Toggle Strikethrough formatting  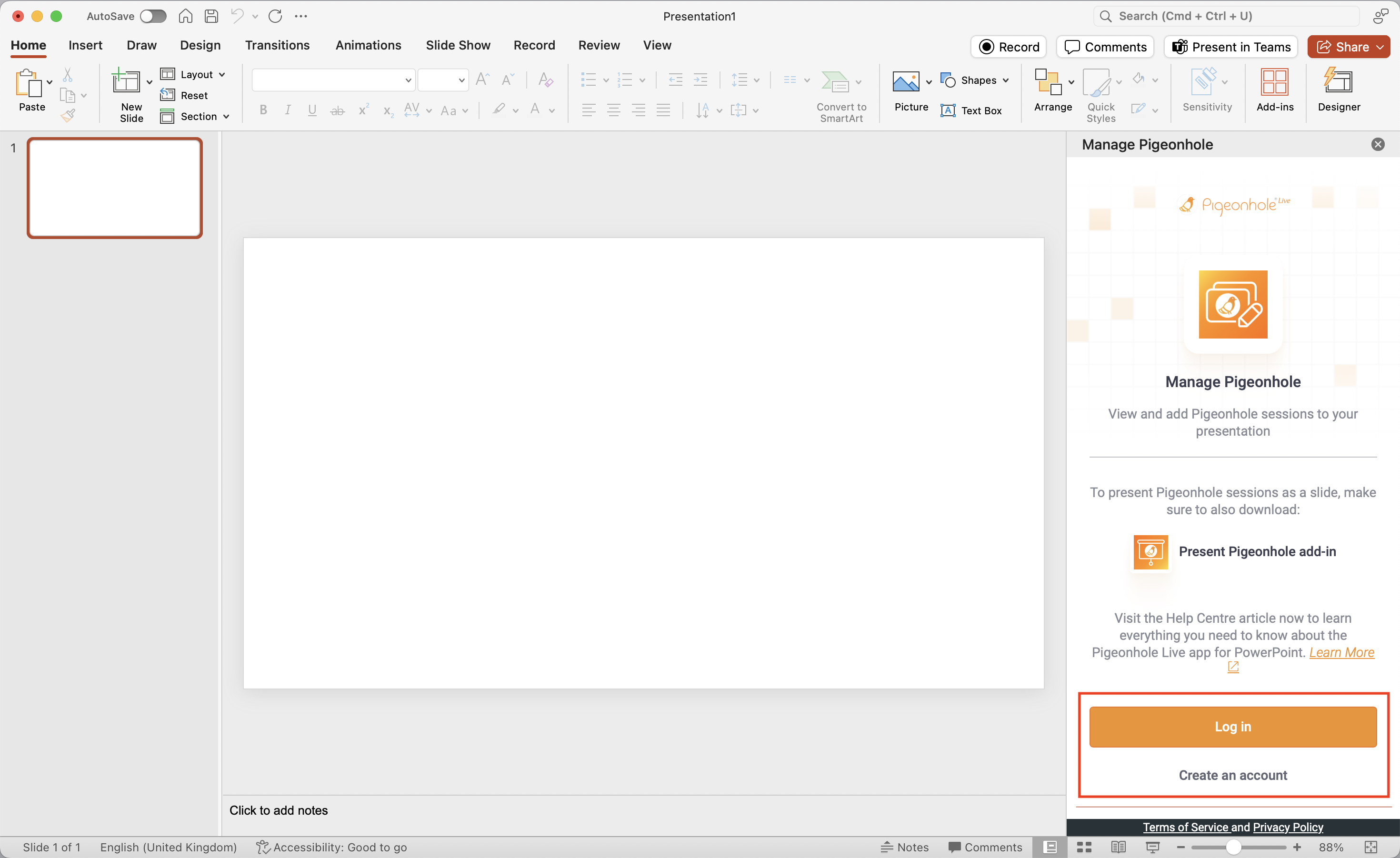[x=338, y=110]
